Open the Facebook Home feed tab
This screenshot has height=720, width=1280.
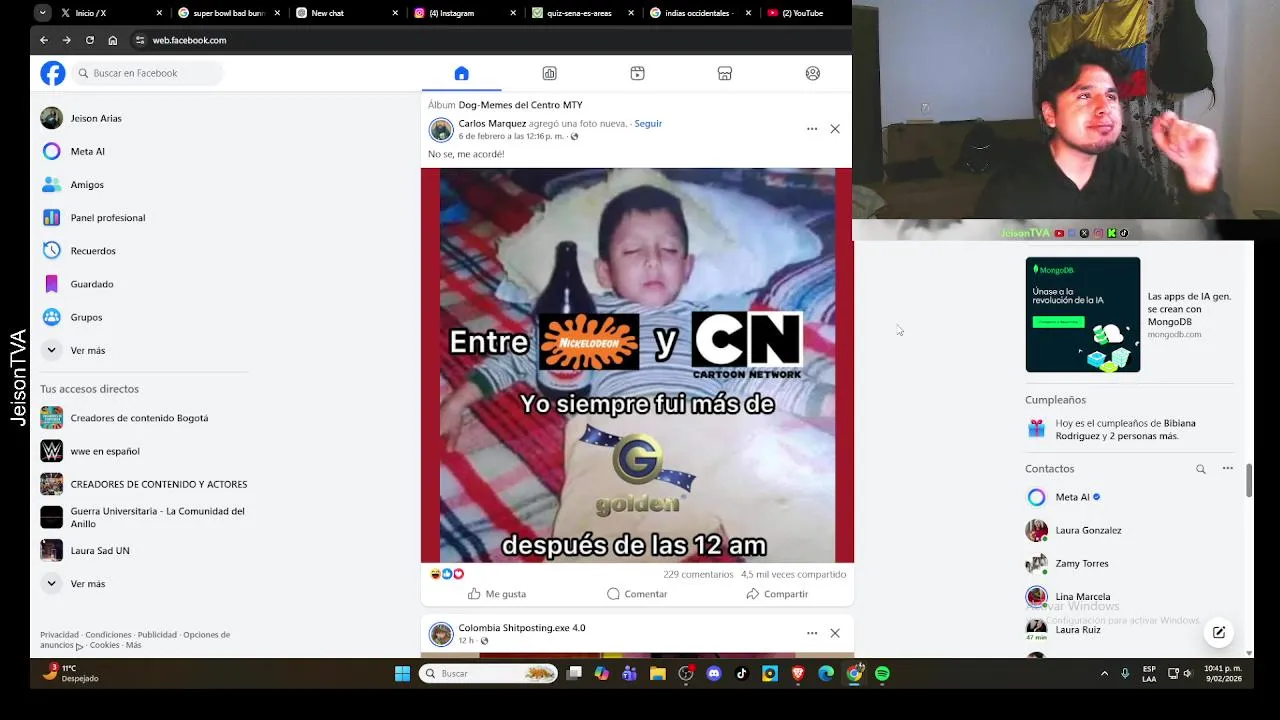tap(461, 73)
